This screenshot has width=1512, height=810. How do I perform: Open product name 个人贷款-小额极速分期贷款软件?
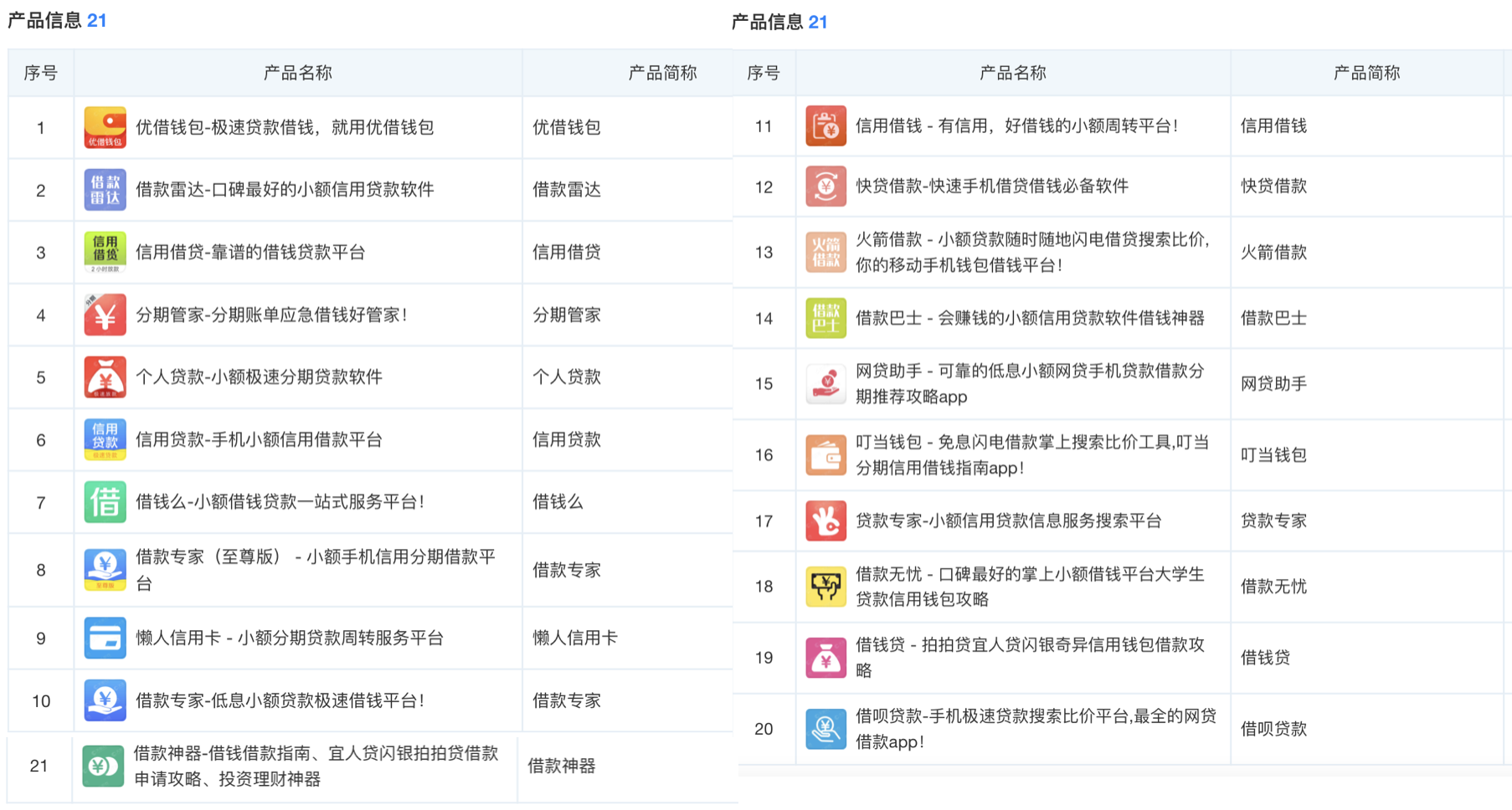259,377
